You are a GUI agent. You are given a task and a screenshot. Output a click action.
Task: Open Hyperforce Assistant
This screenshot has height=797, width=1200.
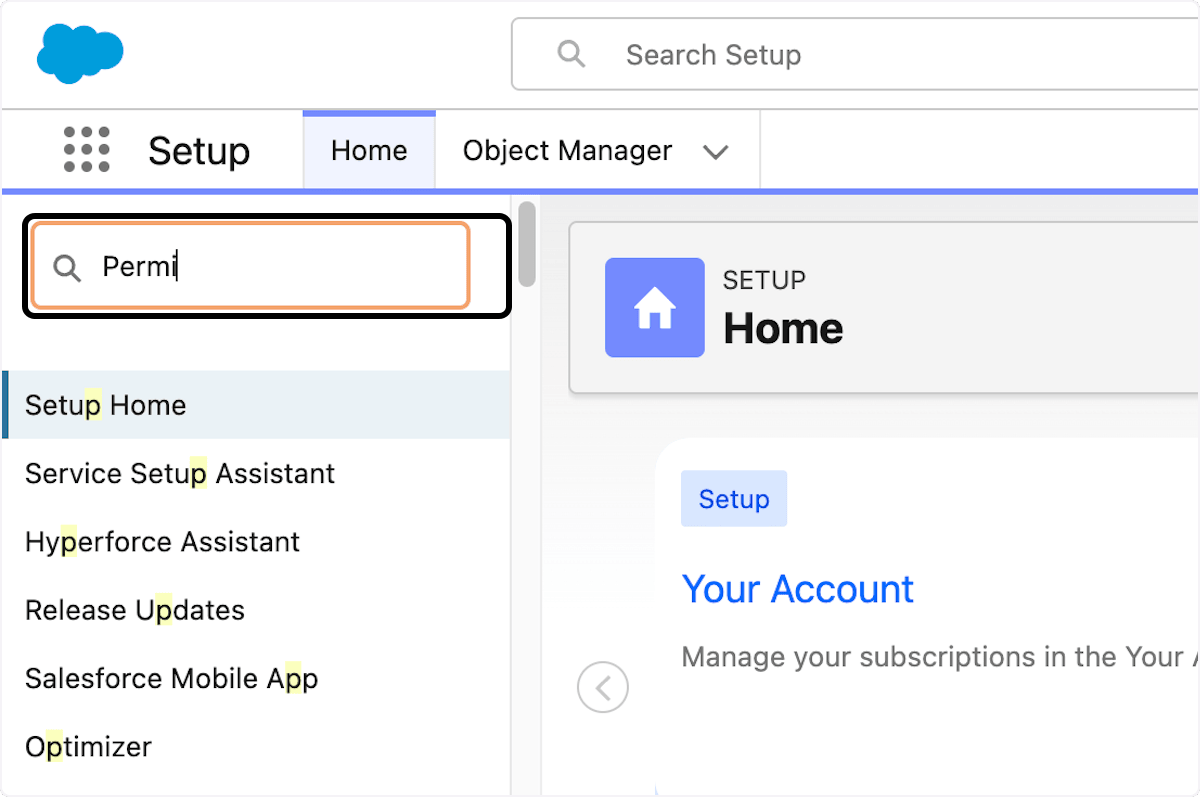coord(162,541)
